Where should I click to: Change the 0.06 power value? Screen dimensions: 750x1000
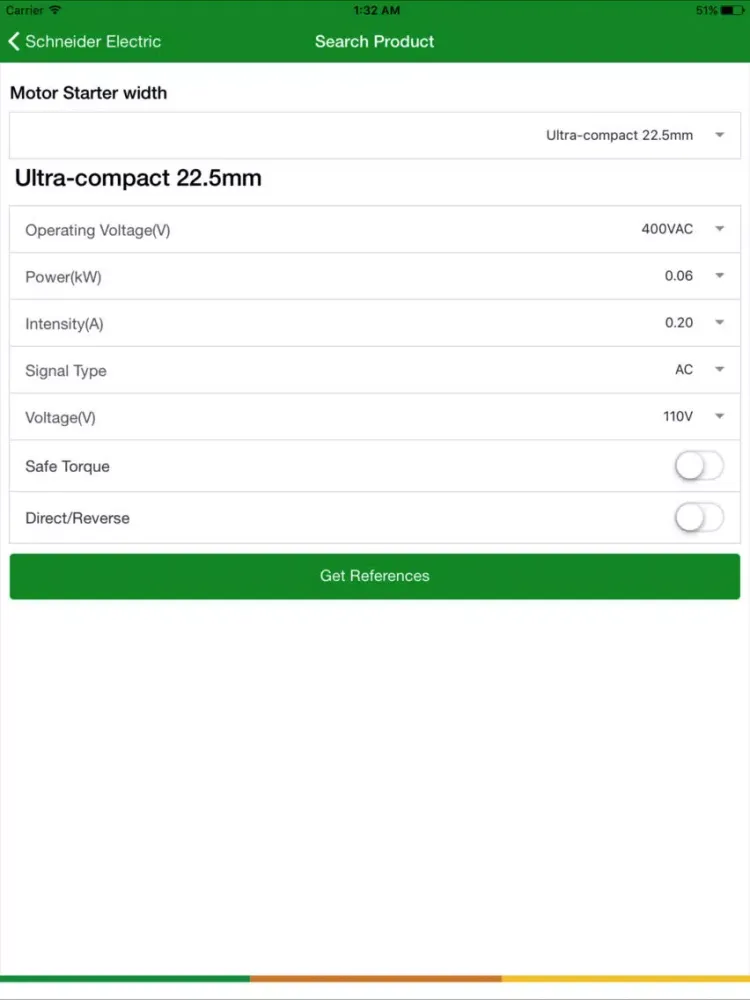click(679, 276)
